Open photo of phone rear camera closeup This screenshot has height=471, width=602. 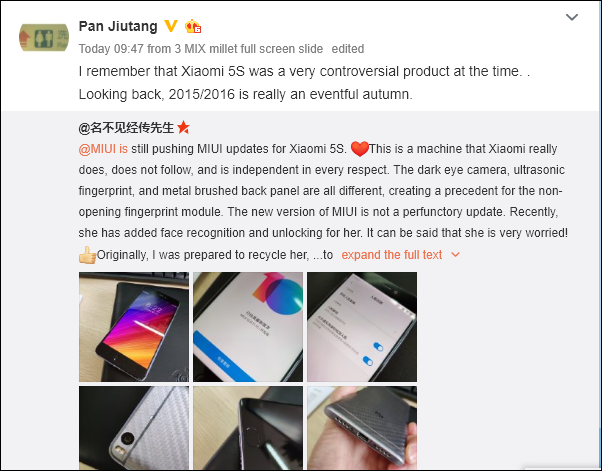[x=134, y=428]
